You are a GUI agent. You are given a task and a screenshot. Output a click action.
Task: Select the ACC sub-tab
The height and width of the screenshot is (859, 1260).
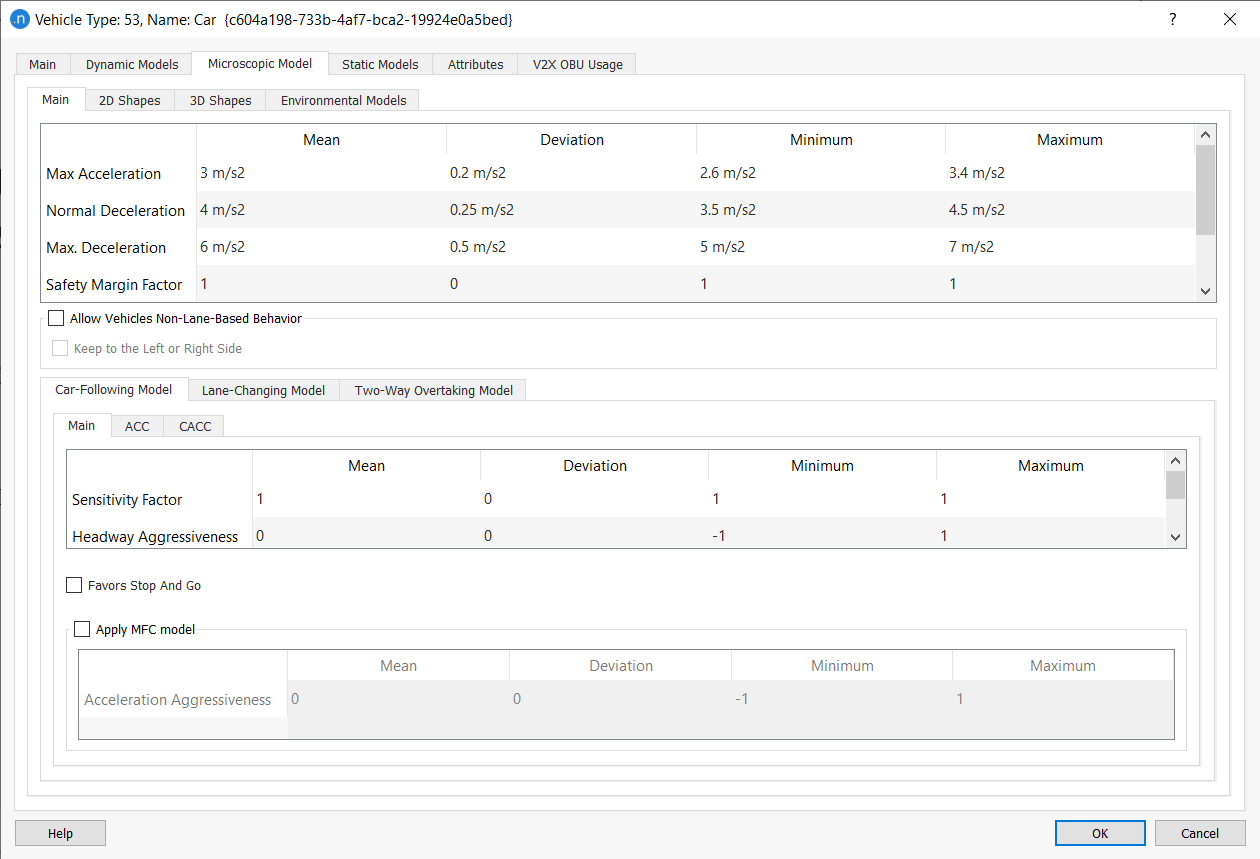click(x=137, y=425)
